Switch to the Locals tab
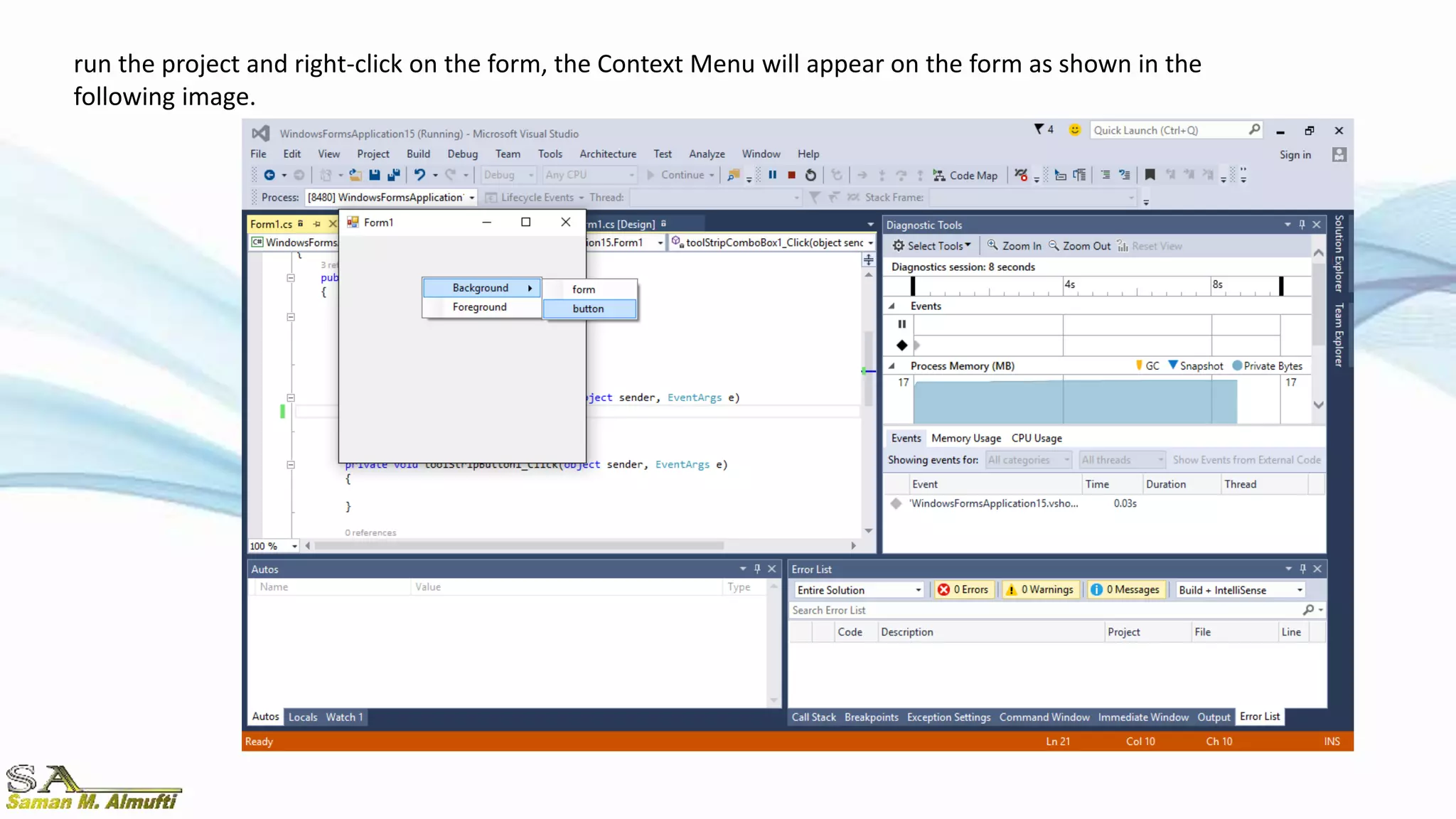This screenshot has height=819, width=1456. point(303,717)
